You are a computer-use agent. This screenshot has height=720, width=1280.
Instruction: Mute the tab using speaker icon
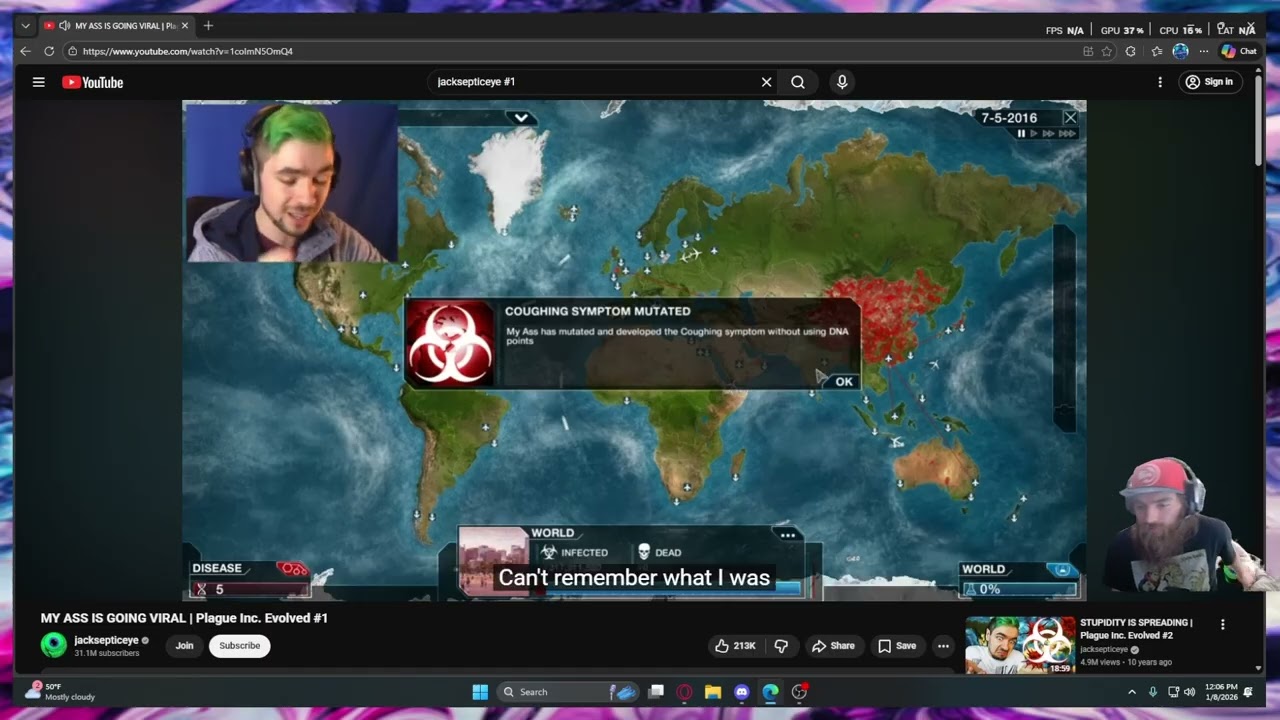pos(64,25)
